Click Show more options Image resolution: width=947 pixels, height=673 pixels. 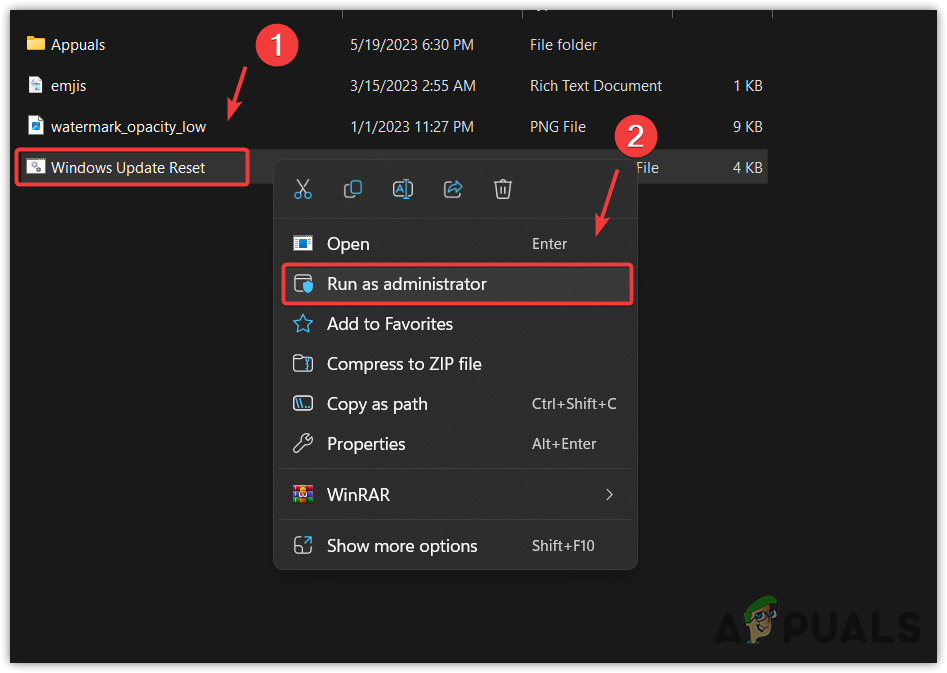[456, 546]
